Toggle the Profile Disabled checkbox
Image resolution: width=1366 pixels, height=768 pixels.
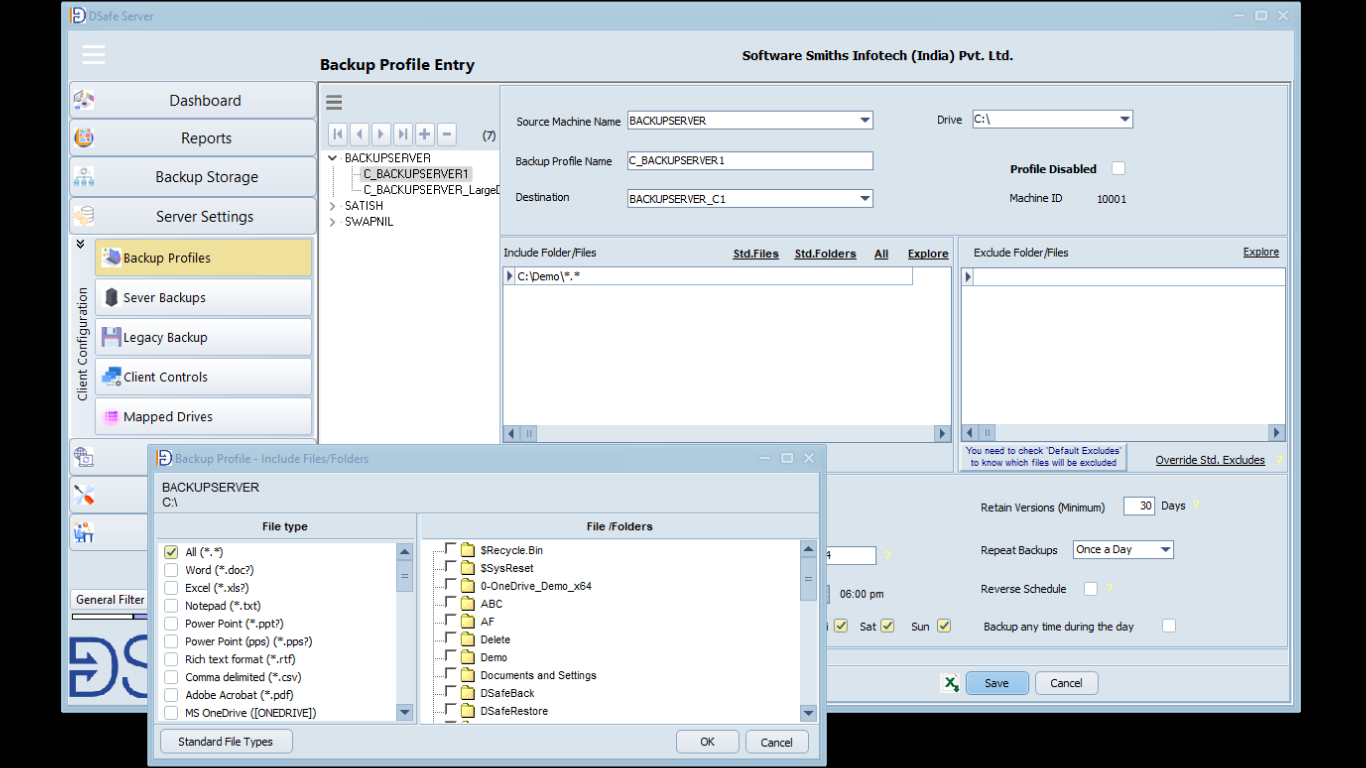[x=1118, y=168]
